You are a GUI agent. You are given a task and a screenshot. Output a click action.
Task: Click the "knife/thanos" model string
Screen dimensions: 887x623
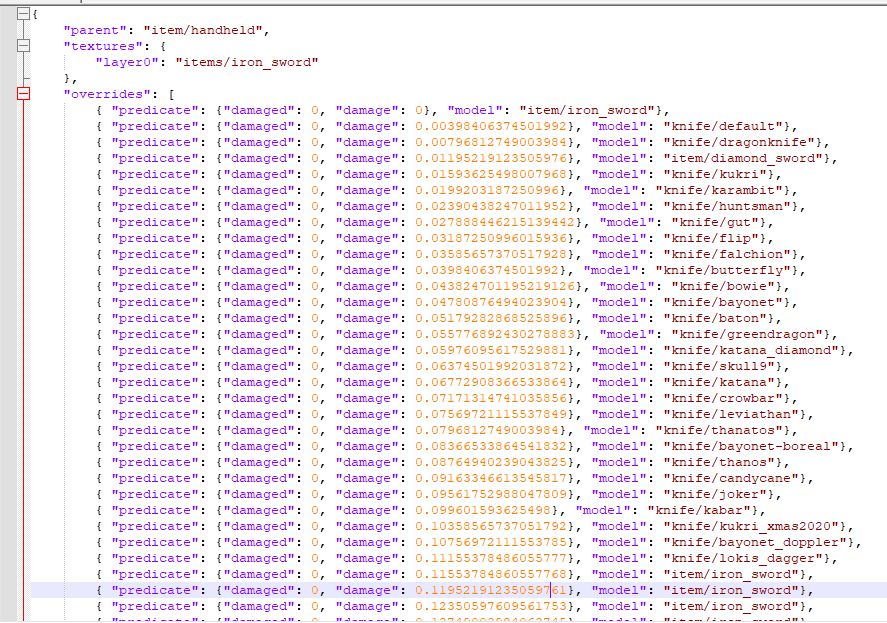[x=719, y=462]
